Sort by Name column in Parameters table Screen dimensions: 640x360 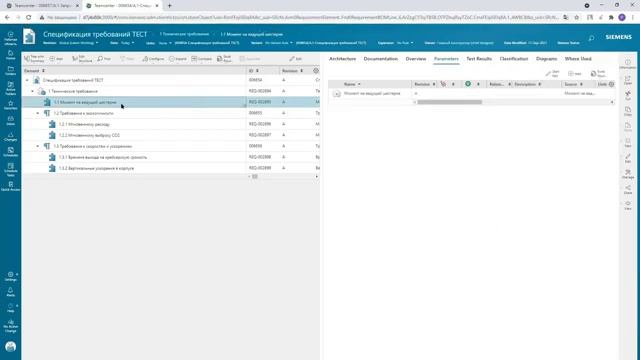pos(352,84)
